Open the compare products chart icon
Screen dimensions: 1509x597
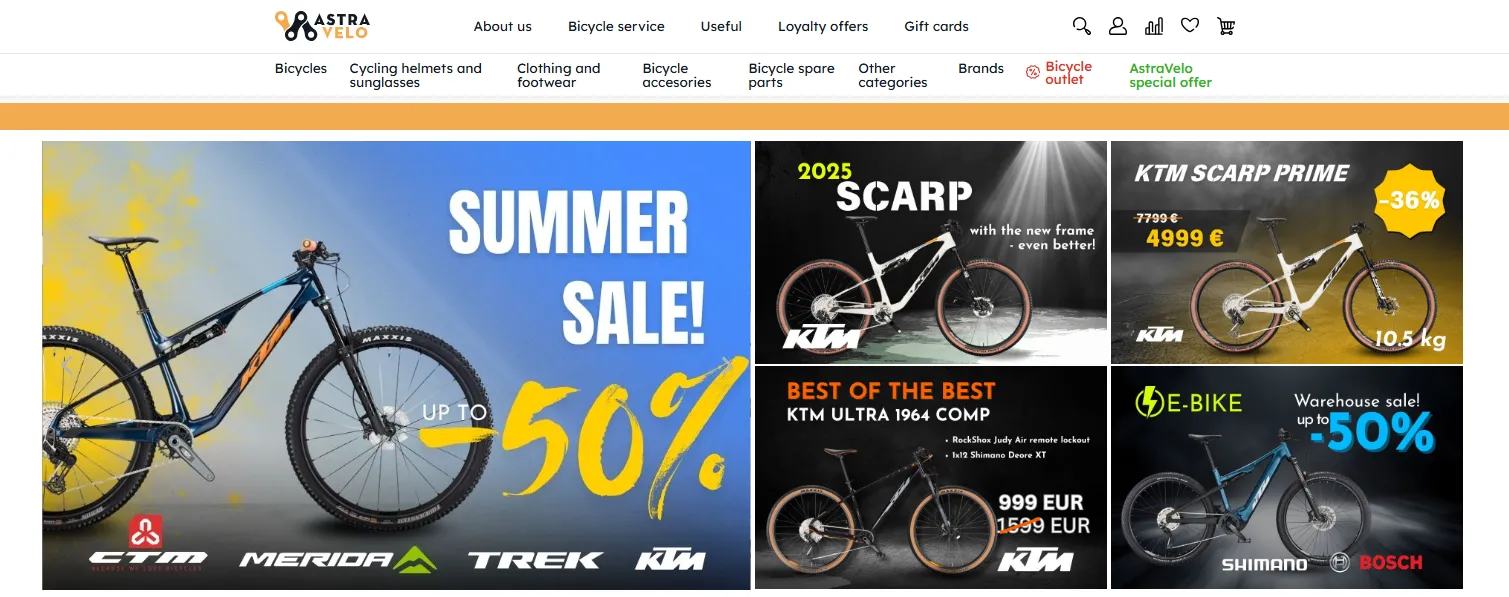[x=1154, y=26]
